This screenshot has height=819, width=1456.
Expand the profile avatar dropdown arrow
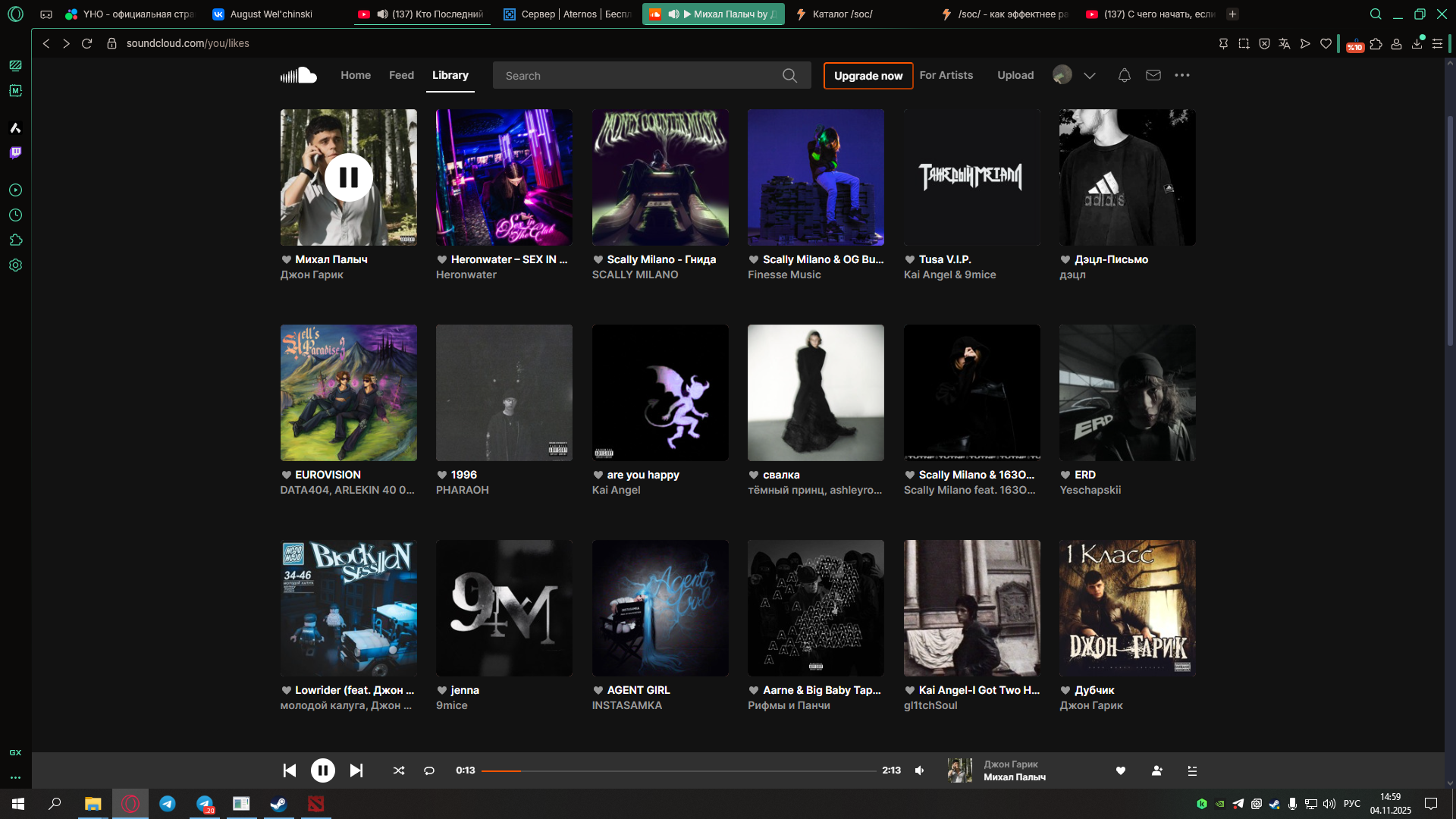click(1090, 75)
